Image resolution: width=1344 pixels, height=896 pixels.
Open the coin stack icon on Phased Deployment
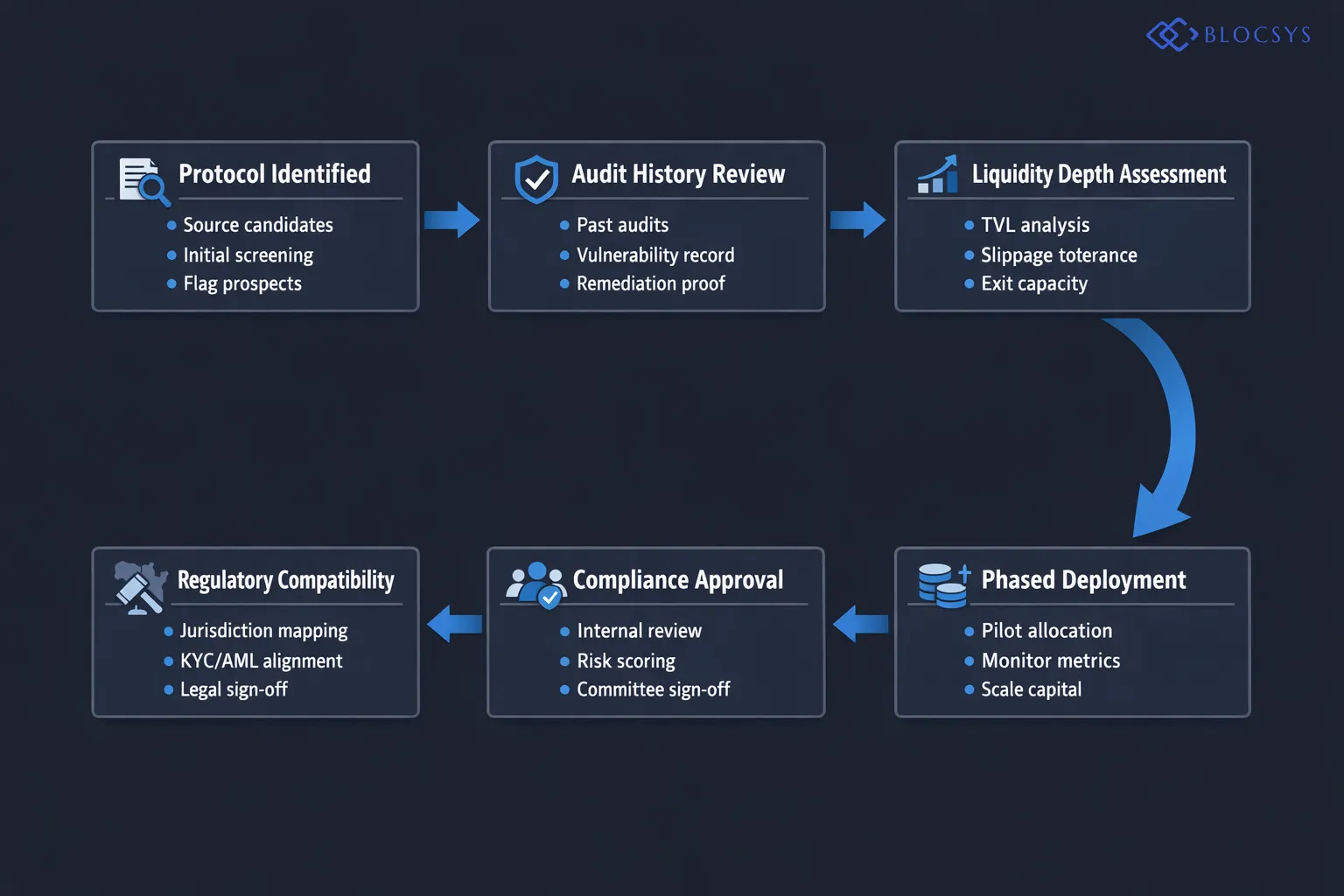tap(941, 584)
